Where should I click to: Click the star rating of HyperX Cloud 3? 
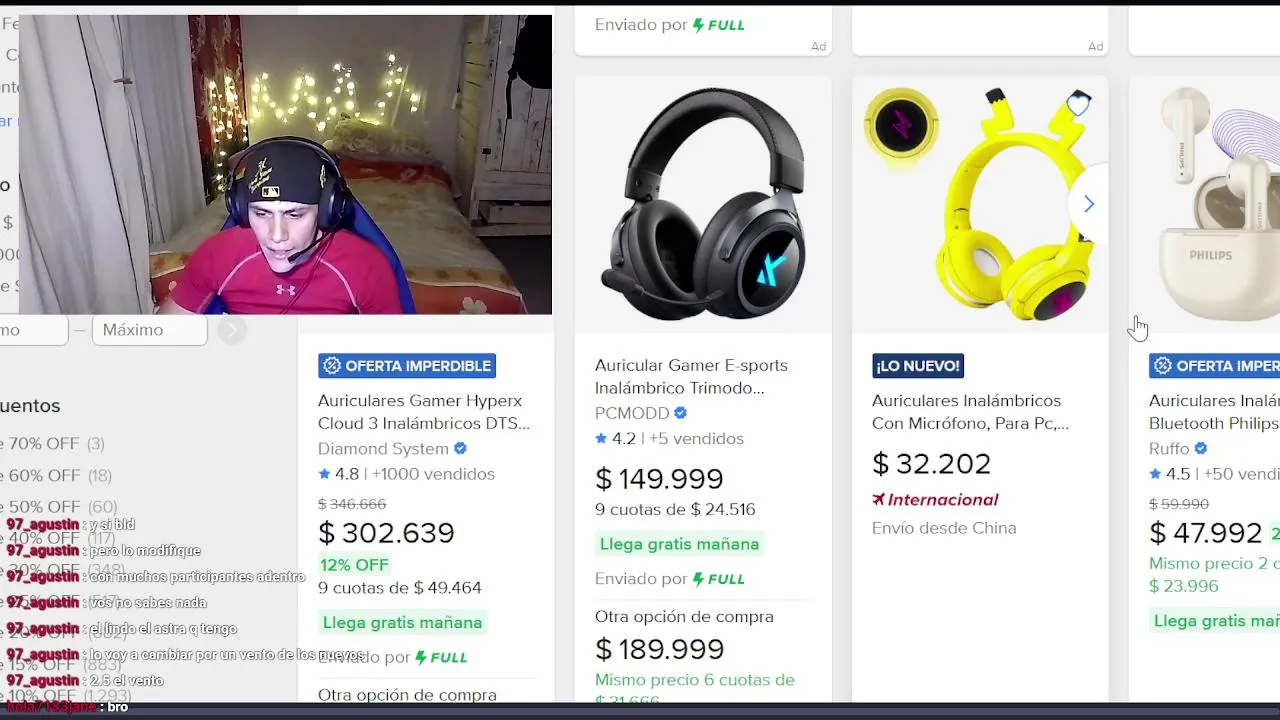324,474
